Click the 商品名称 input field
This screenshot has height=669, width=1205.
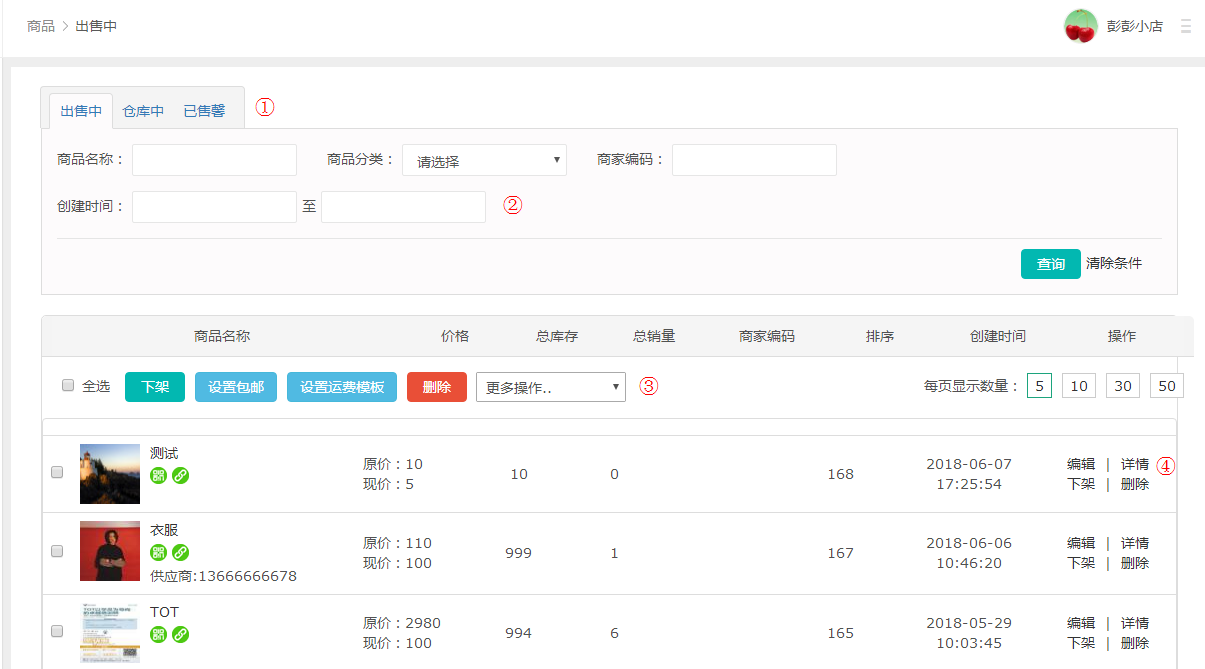click(214, 160)
